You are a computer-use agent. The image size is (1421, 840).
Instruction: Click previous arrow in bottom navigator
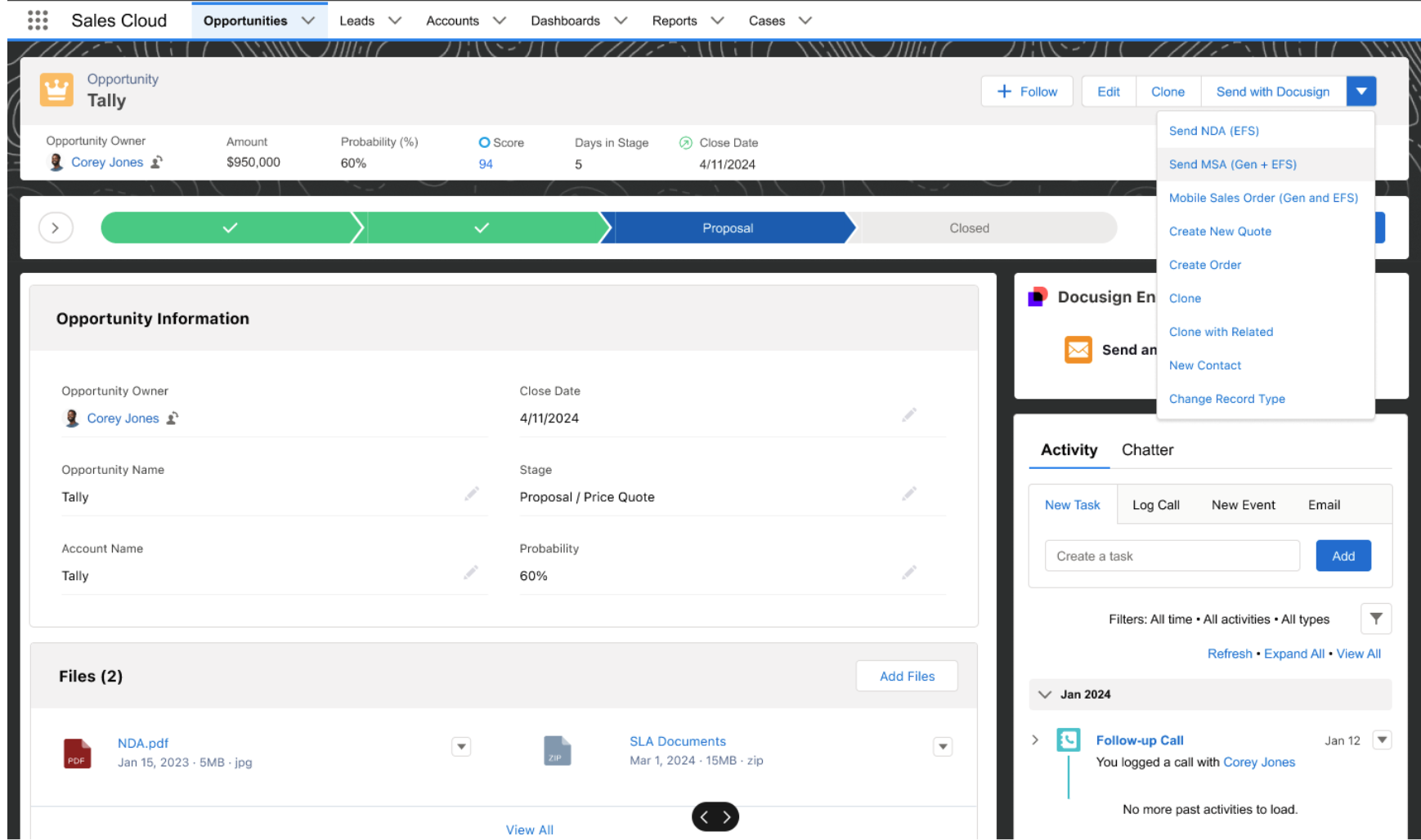coord(704,817)
